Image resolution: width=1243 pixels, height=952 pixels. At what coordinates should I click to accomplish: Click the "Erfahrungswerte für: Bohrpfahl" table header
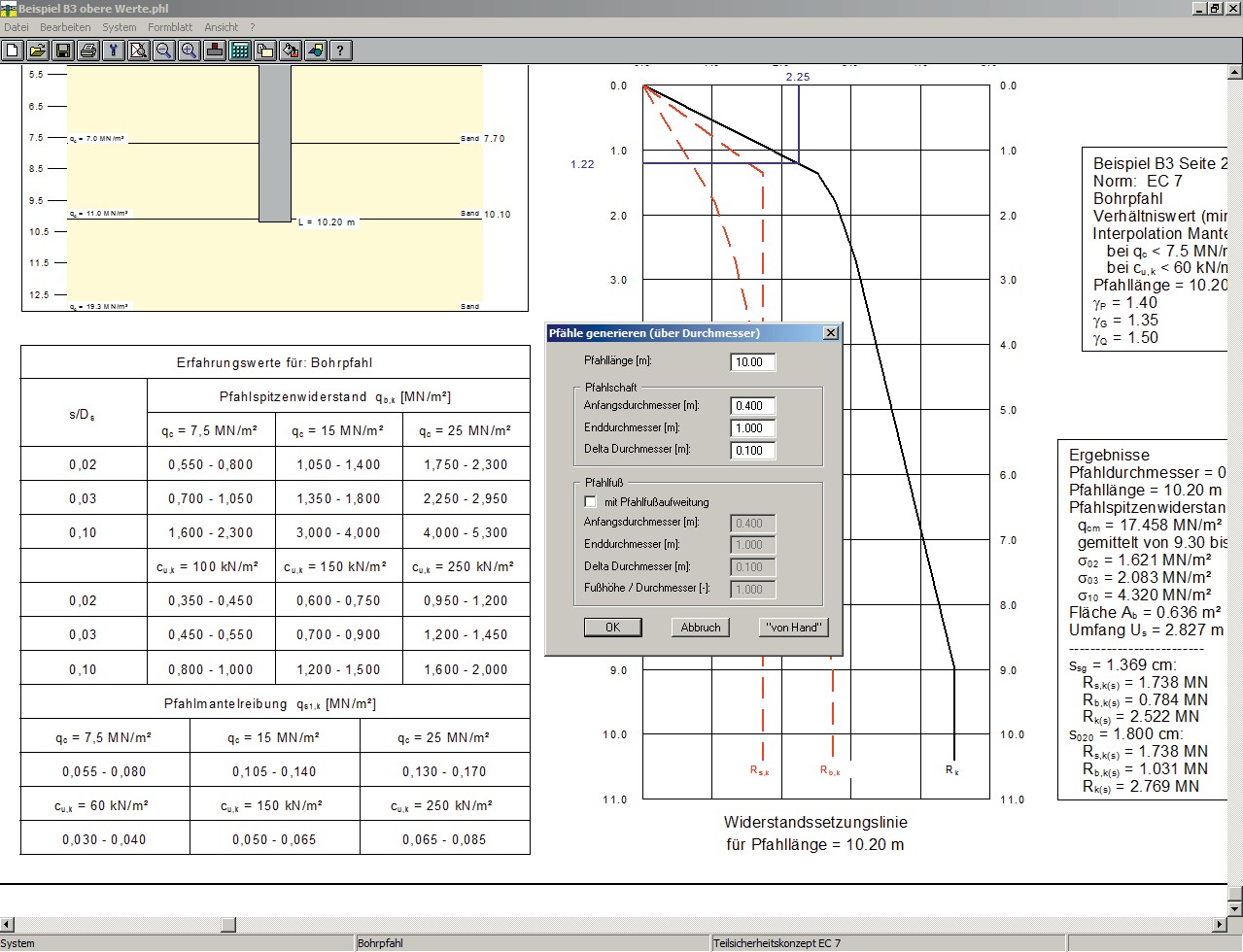tap(275, 363)
